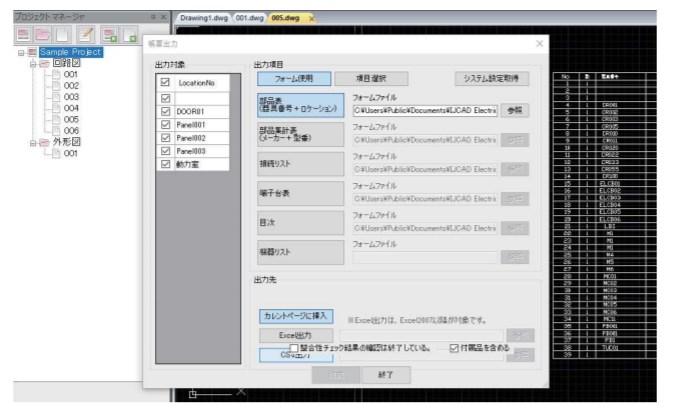673x415 pixels.
Task: Click the blank page icon in Project Manager toolbar
Action: 63,34
